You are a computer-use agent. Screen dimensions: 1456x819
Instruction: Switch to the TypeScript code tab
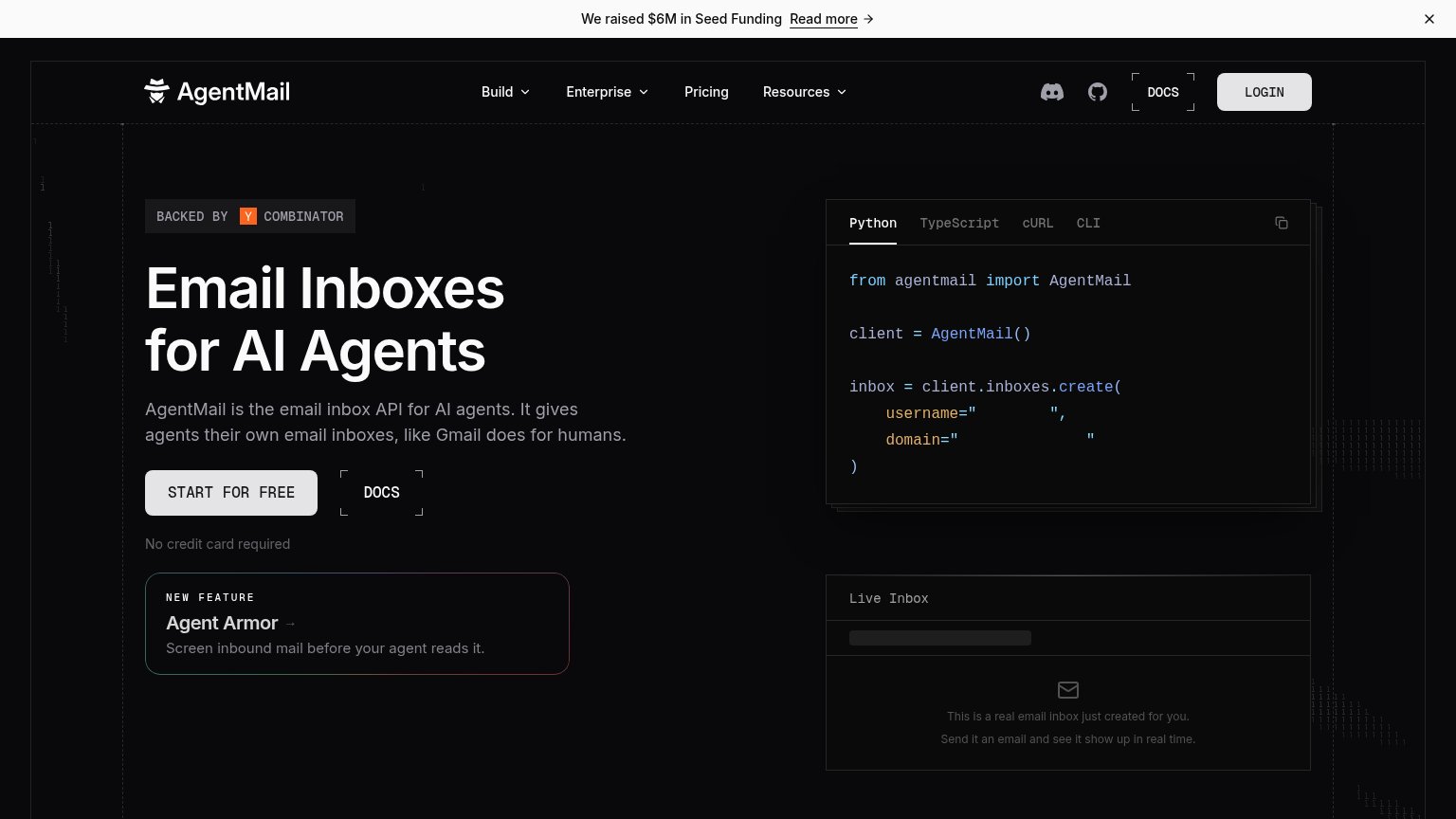pyautogui.click(x=959, y=224)
